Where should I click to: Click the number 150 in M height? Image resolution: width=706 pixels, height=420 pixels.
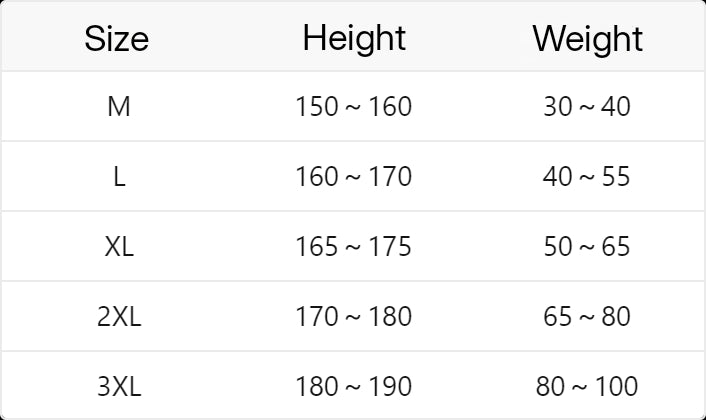tap(317, 106)
